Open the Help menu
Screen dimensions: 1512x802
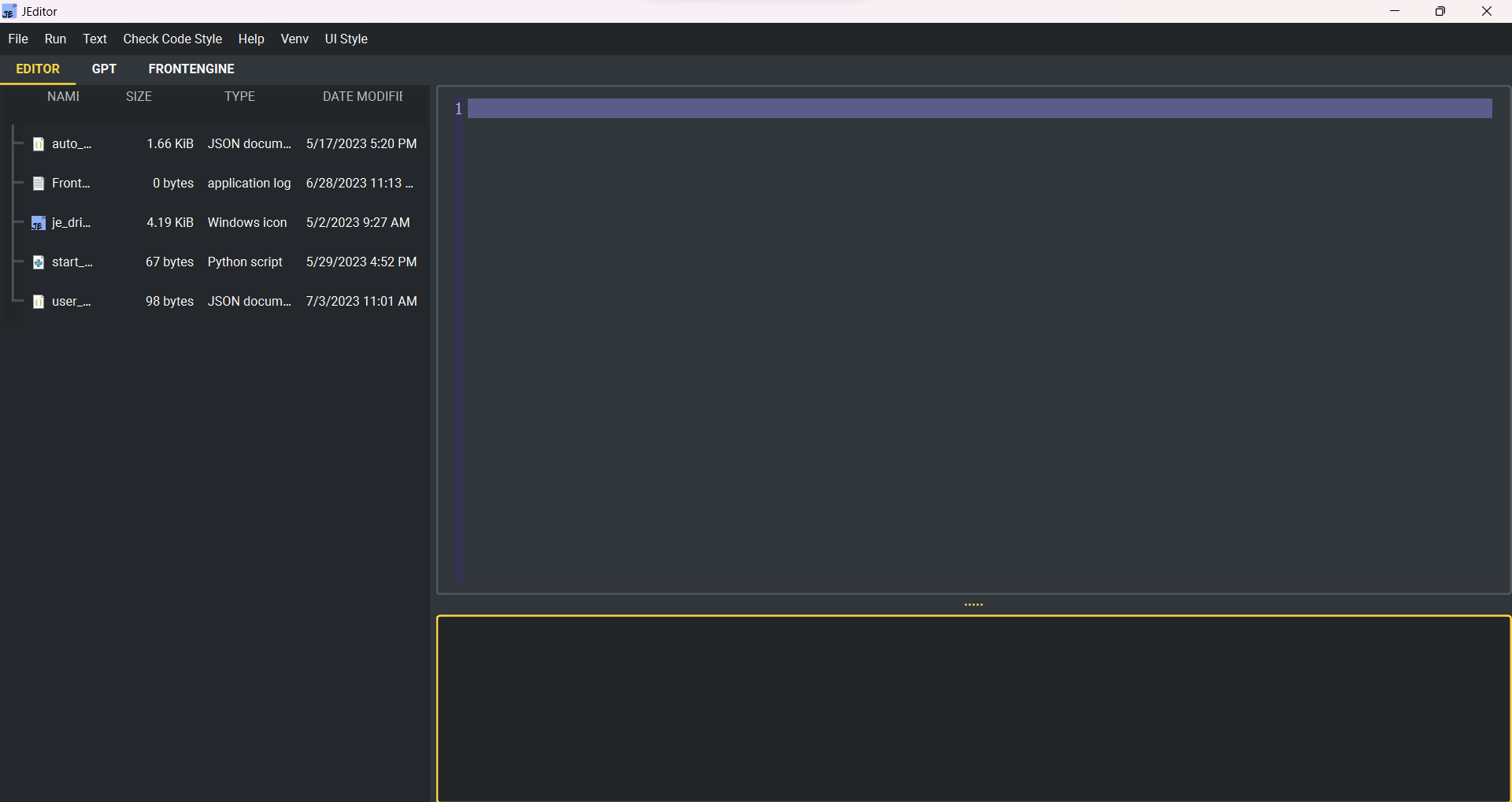coord(251,39)
